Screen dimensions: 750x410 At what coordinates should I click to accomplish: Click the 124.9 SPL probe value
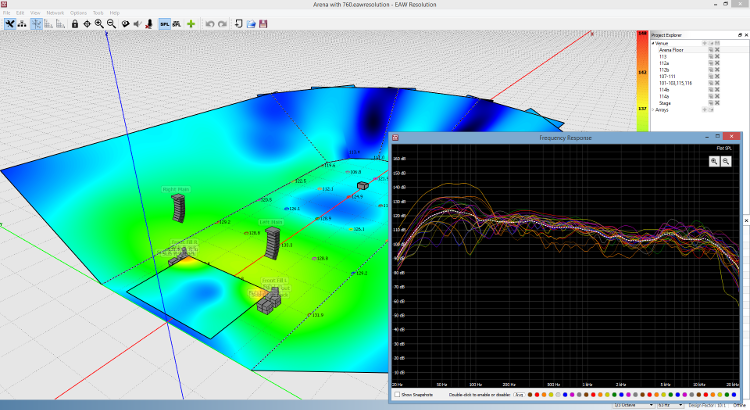coord(357,197)
